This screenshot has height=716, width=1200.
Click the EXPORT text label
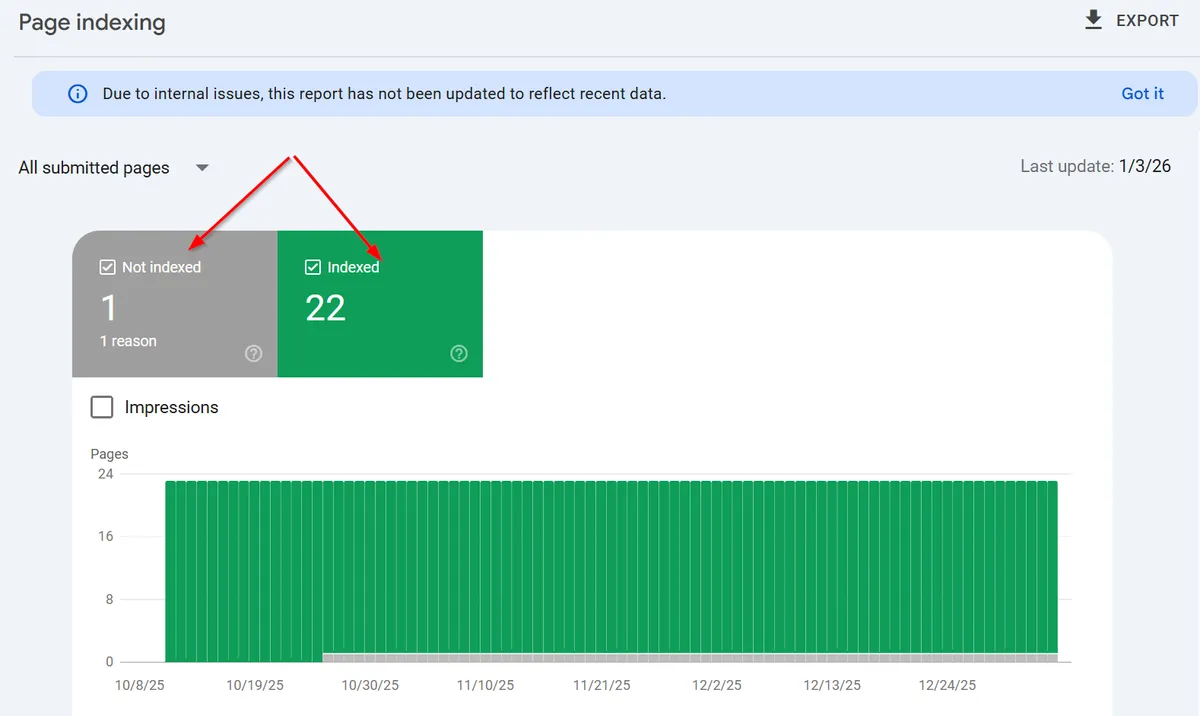(x=1147, y=21)
